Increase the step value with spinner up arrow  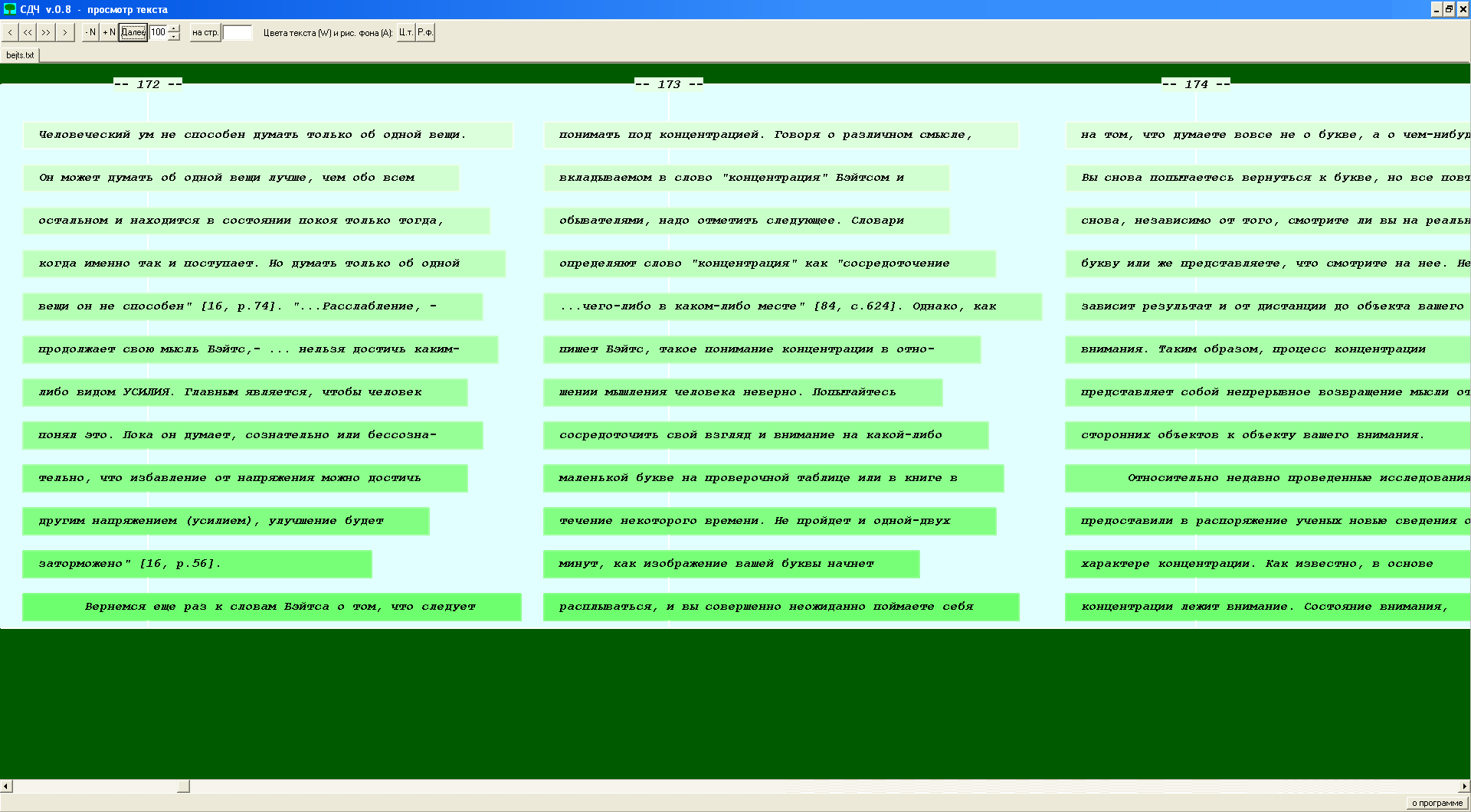(x=175, y=28)
